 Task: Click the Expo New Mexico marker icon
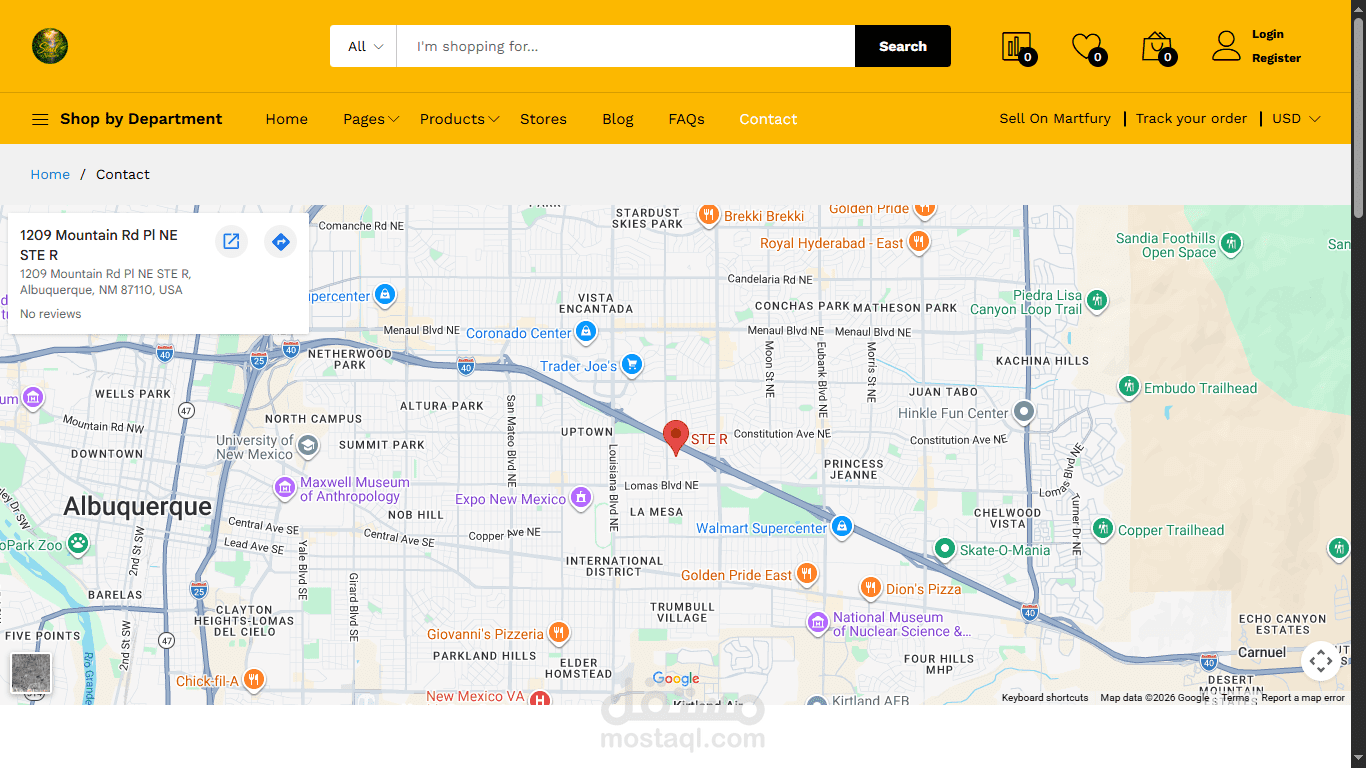tap(581, 498)
